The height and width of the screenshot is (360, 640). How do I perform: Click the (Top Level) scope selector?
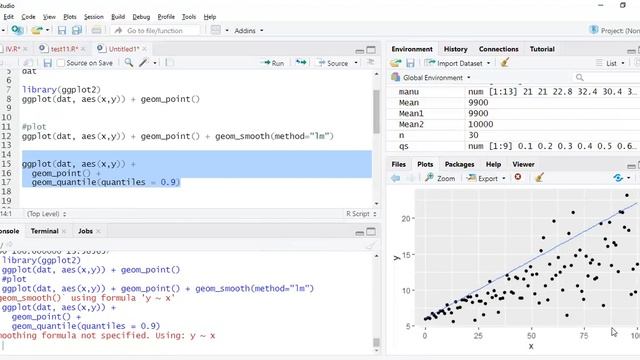(47, 214)
